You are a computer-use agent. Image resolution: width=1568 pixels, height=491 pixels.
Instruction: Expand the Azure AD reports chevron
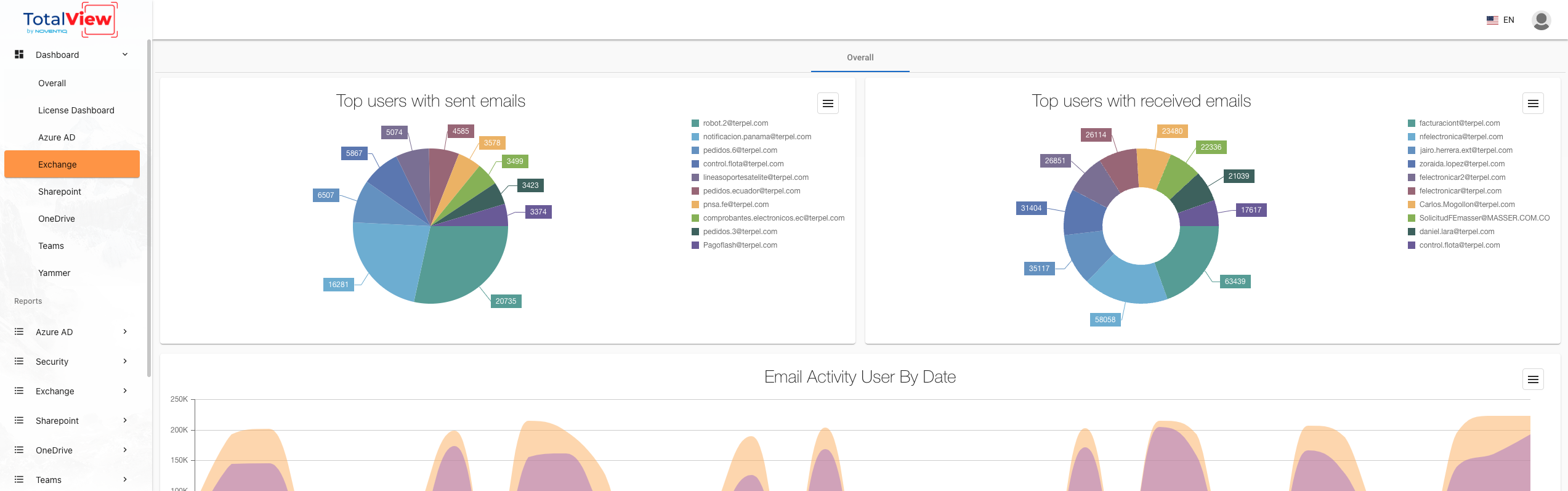coord(125,331)
